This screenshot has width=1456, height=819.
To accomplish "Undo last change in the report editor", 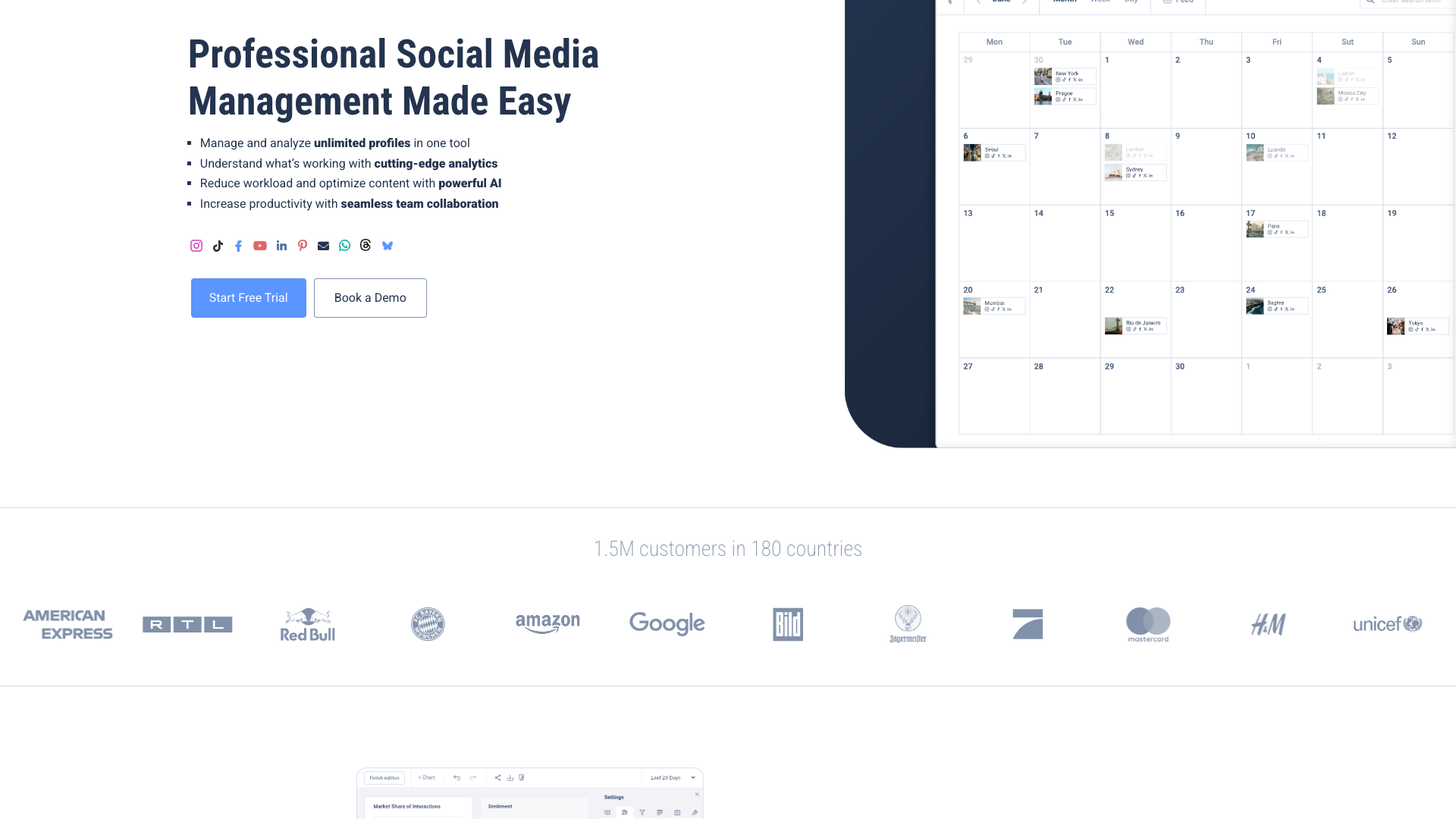I will (x=457, y=778).
